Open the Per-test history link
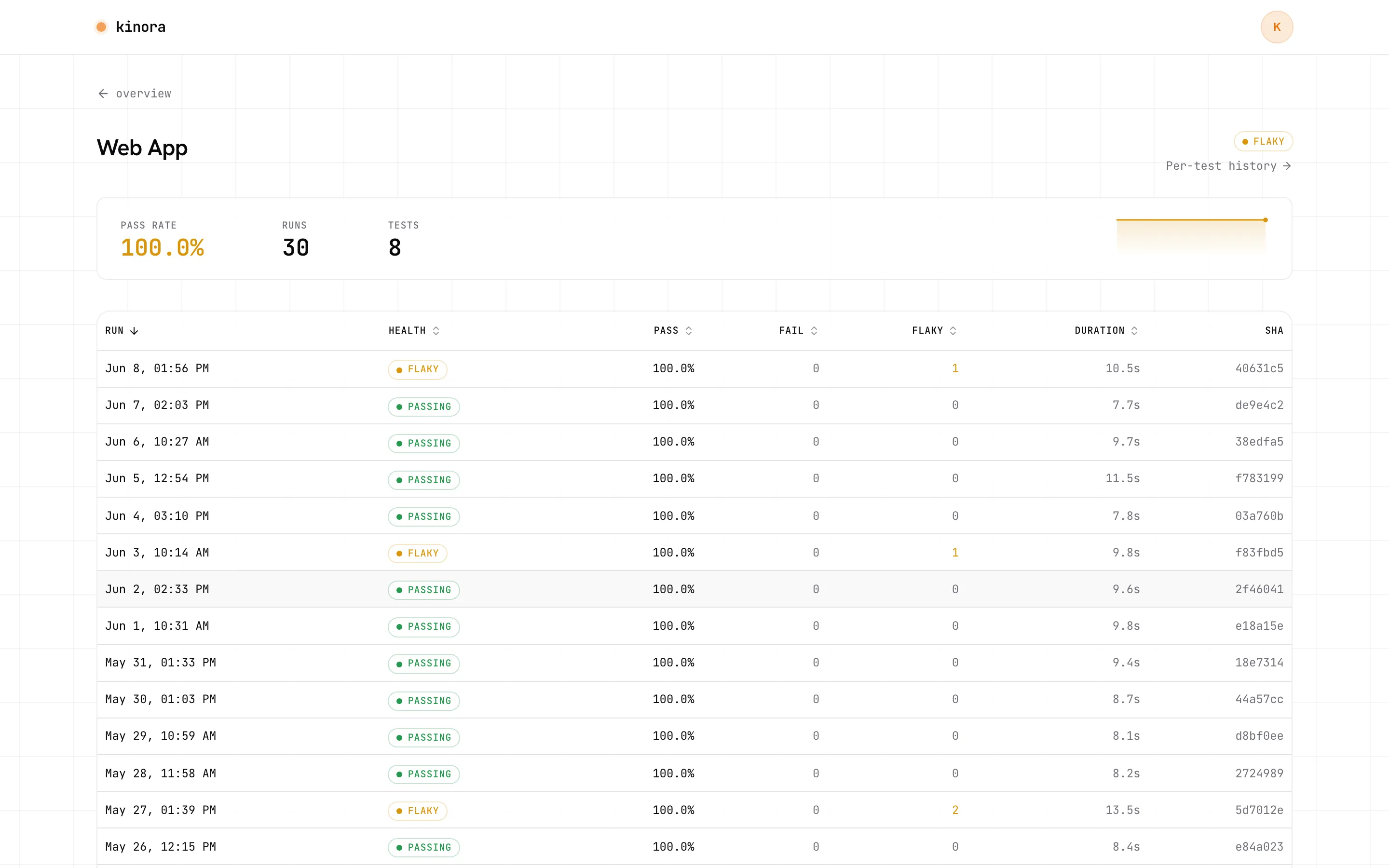 pos(1228,166)
